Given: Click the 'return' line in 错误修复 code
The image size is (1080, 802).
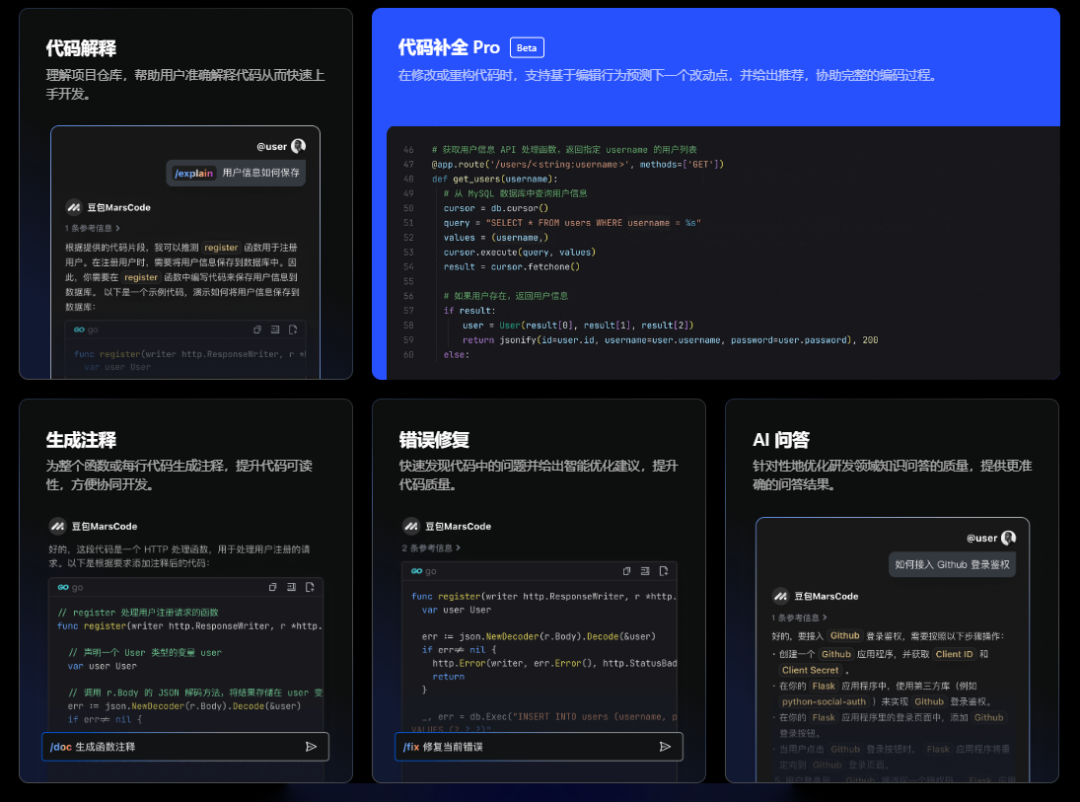Looking at the screenshot, I should [448, 677].
